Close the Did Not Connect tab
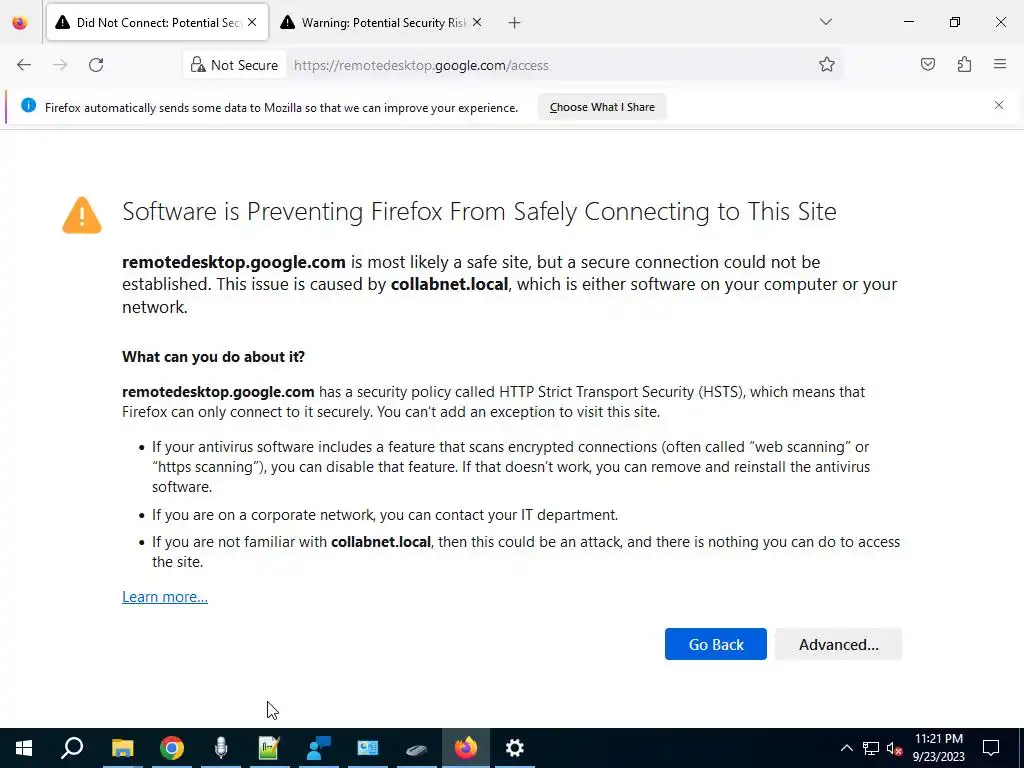The height and width of the screenshot is (768, 1024). click(x=251, y=22)
